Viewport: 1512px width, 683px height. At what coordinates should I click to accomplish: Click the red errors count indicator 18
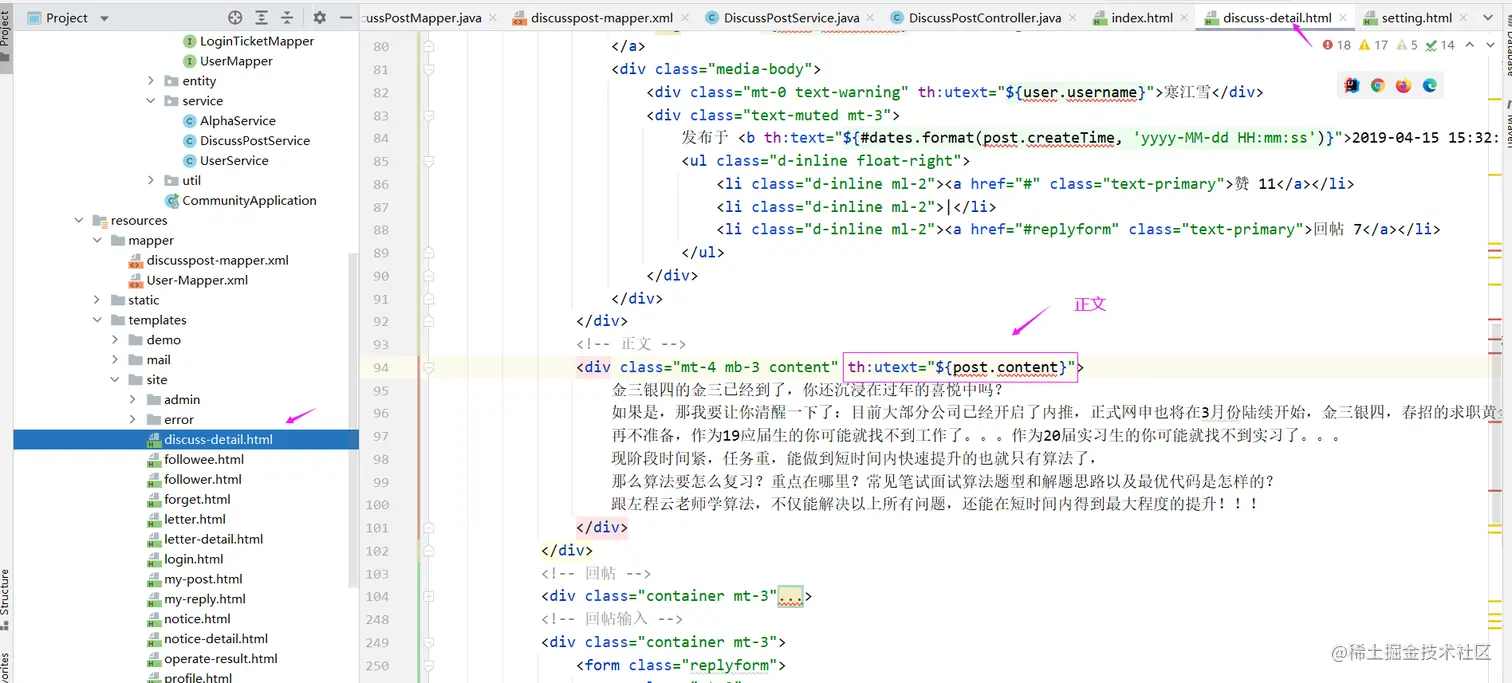1336,45
